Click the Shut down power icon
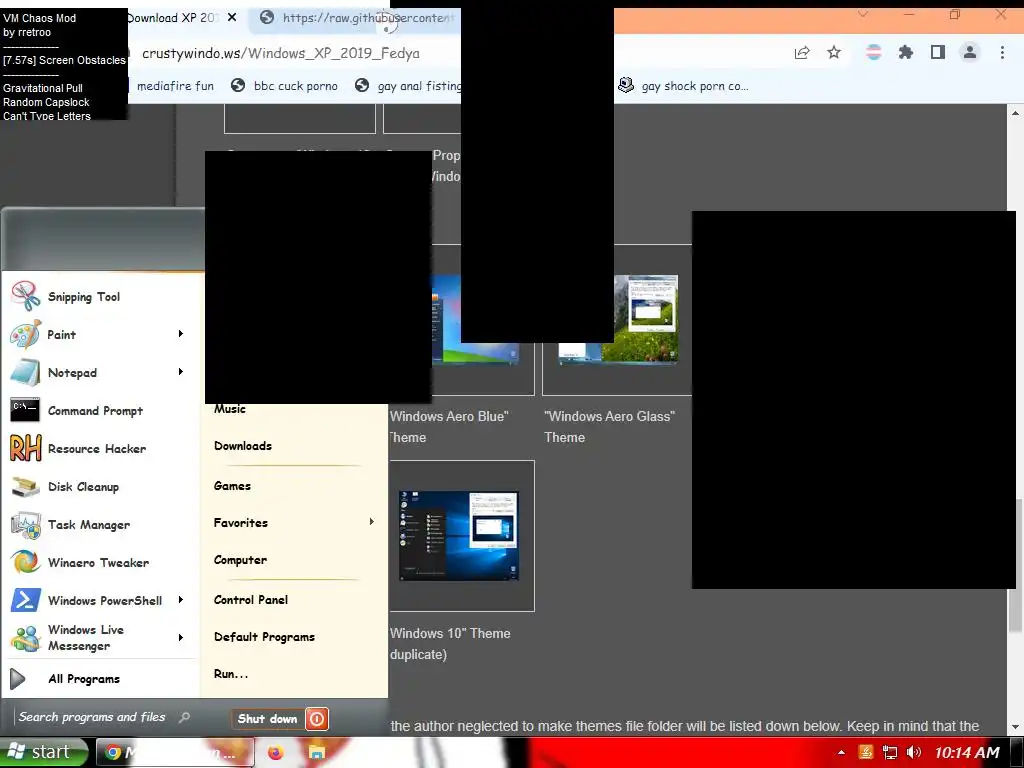The height and width of the screenshot is (768, 1024). (x=317, y=719)
